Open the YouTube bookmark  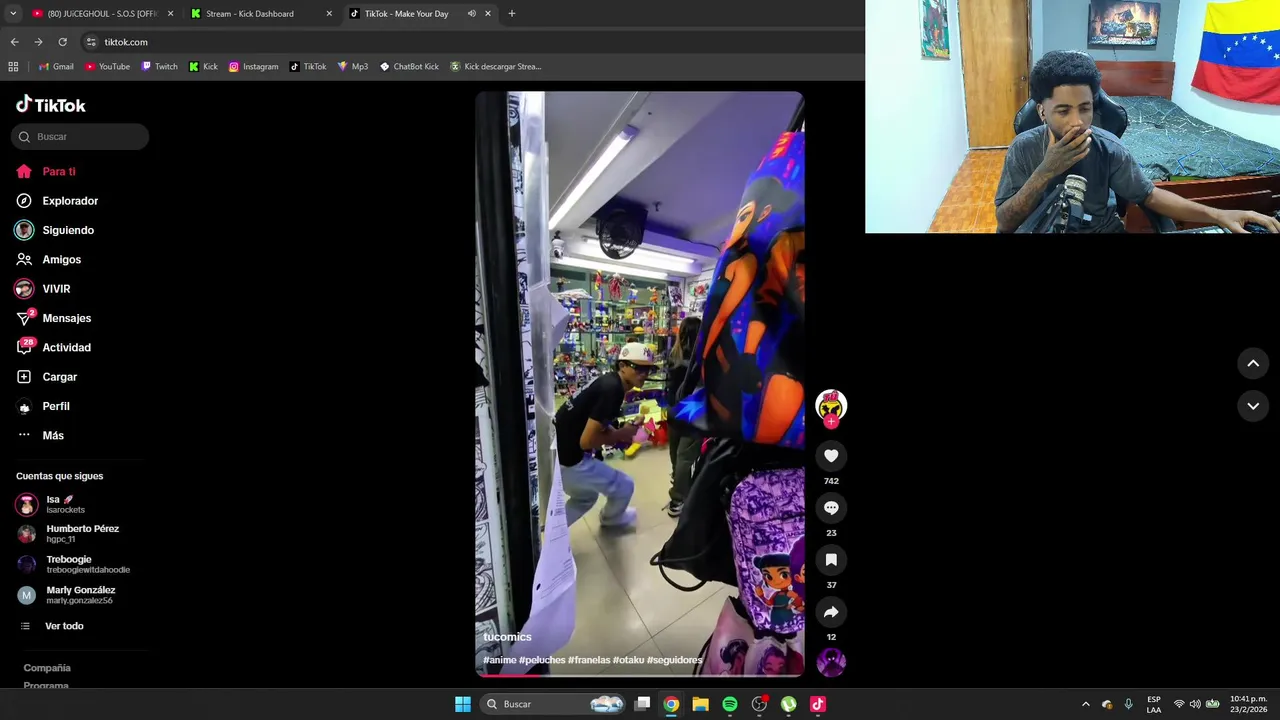pos(107,67)
